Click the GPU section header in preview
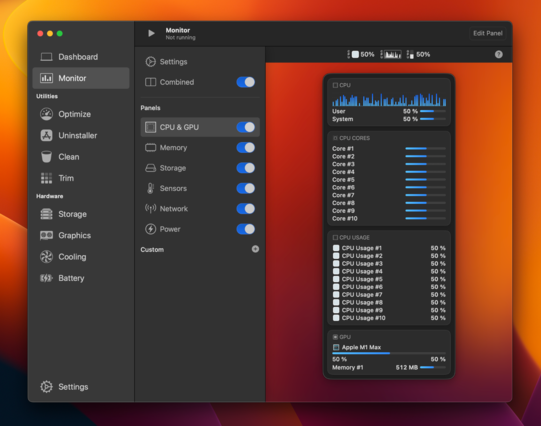The width and height of the screenshot is (541, 426). click(x=342, y=337)
